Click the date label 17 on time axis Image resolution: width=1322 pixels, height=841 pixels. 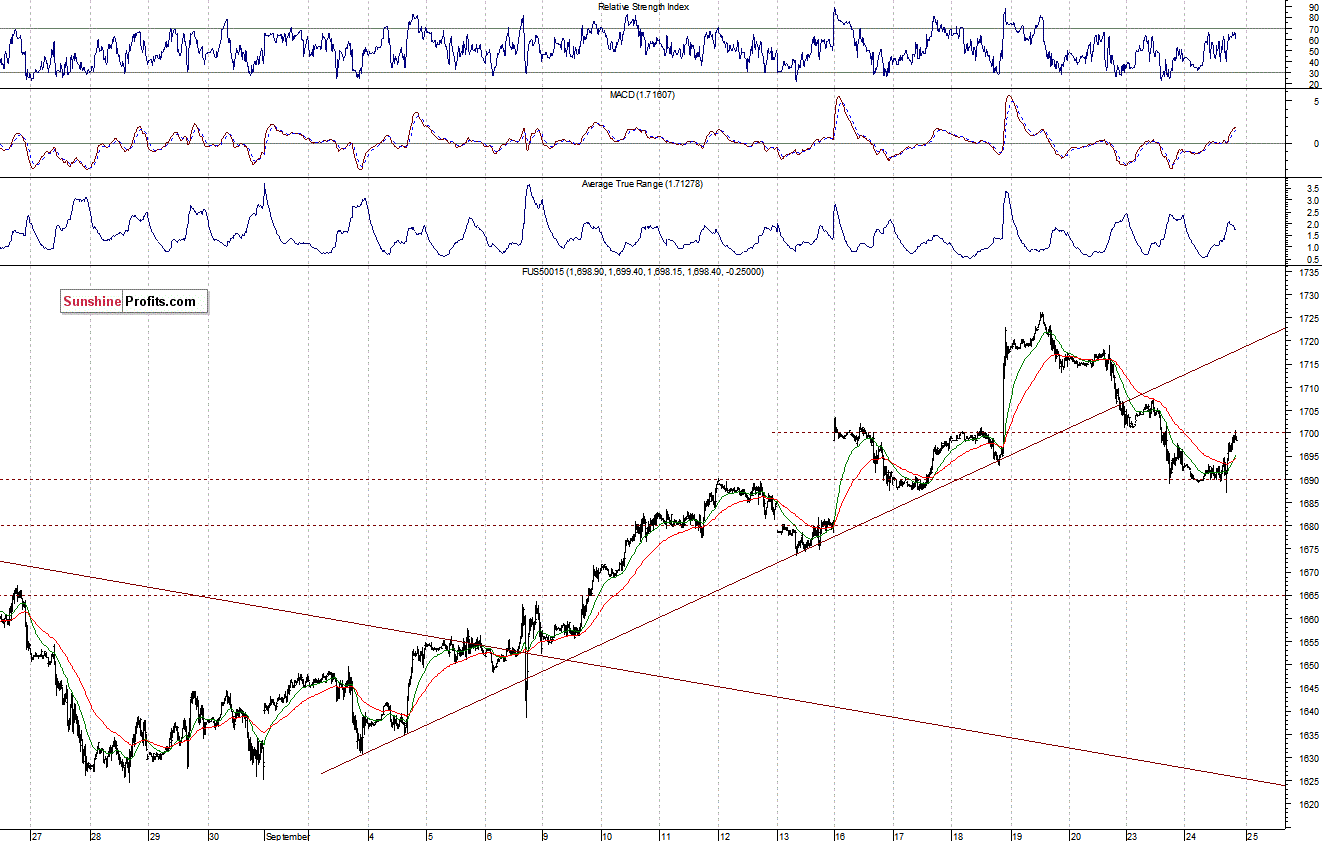tap(900, 835)
